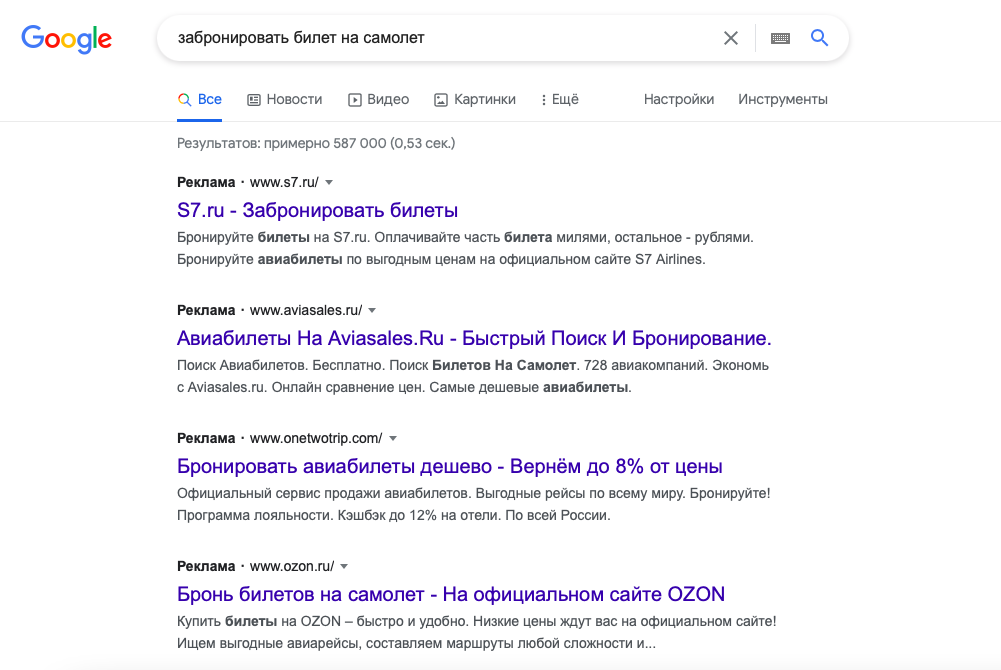This screenshot has height=670, width=1001.
Task: Clear the search query with the X icon
Action: [731, 38]
